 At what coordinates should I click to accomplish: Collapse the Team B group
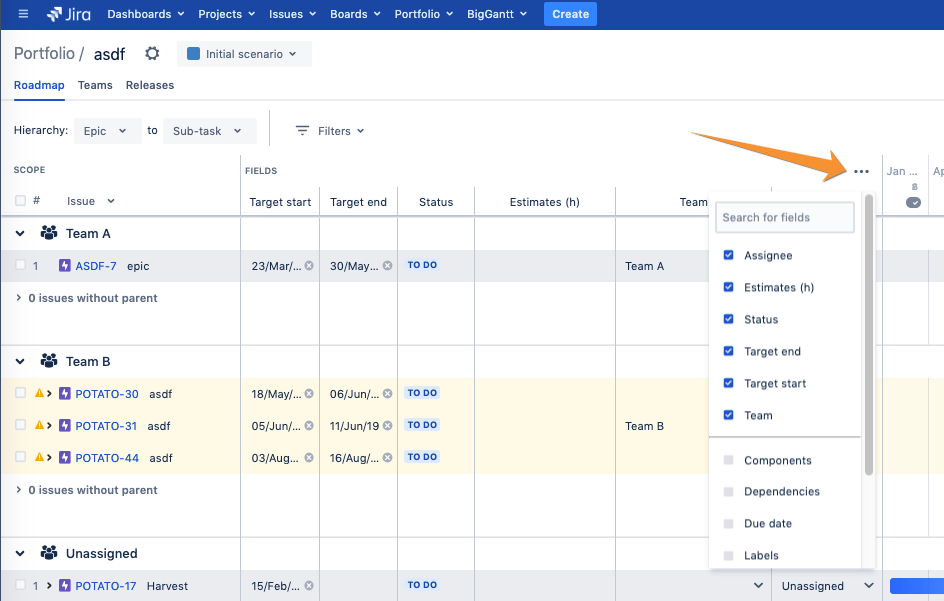[20, 362]
